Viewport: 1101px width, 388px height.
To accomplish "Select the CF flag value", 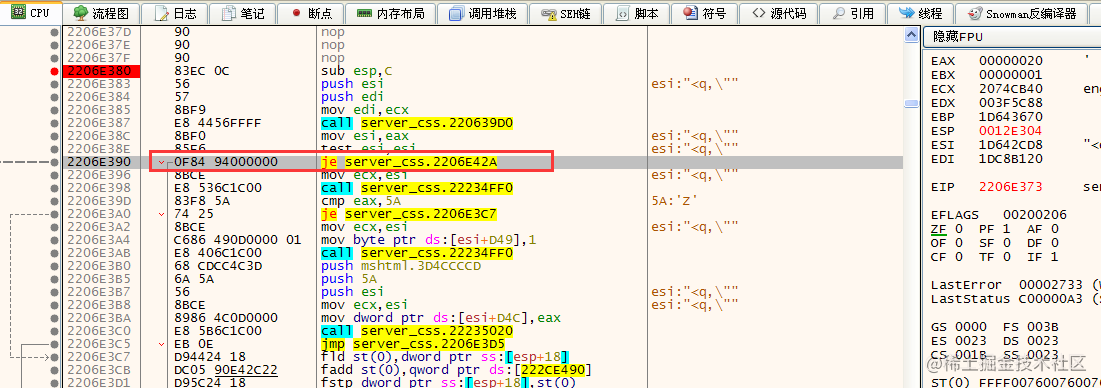I will (958, 257).
